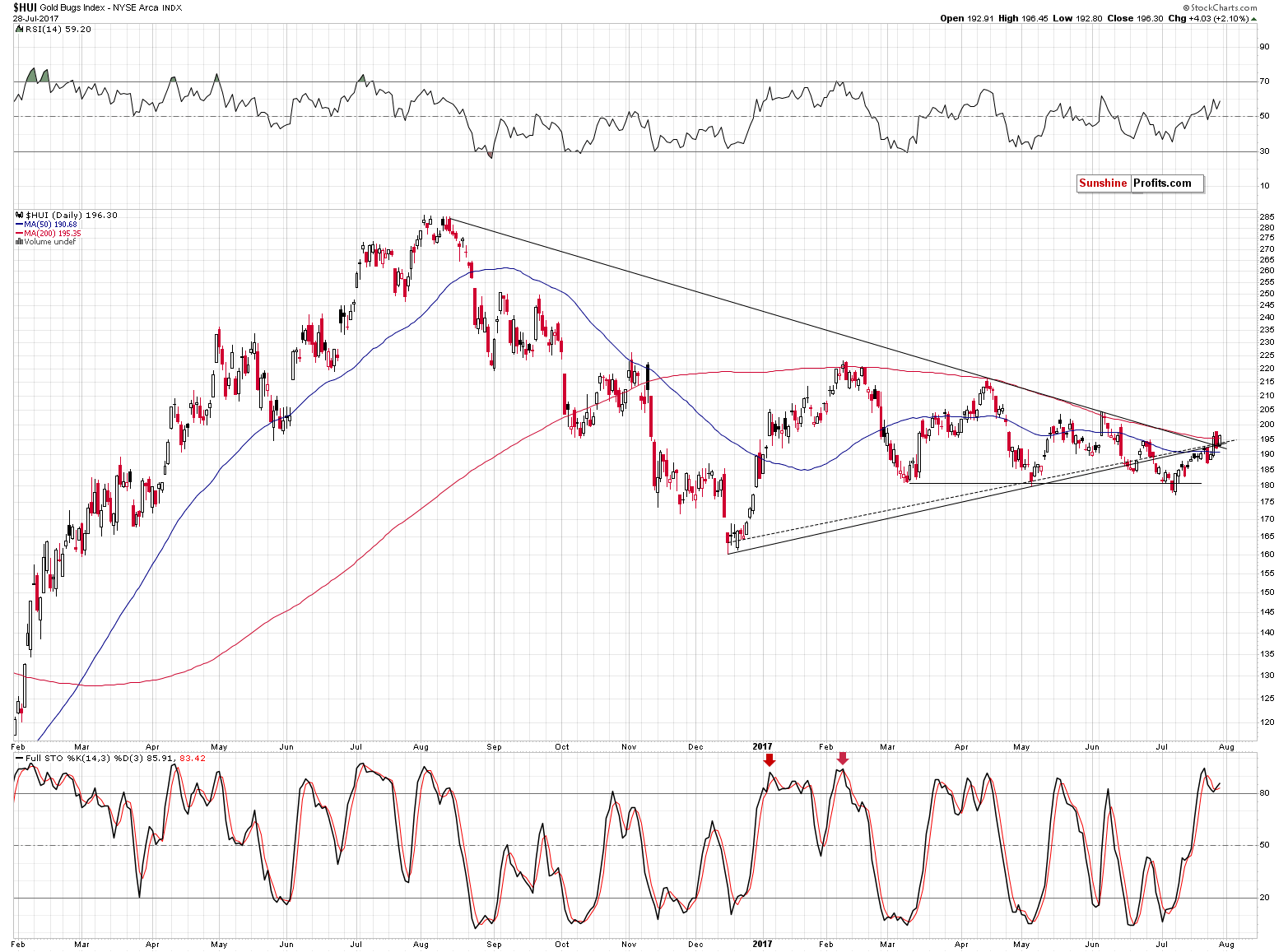The width and height of the screenshot is (1288, 952).
Task: Click the green up-triangle after the Chg value
Action: pyautogui.click(x=1253, y=18)
